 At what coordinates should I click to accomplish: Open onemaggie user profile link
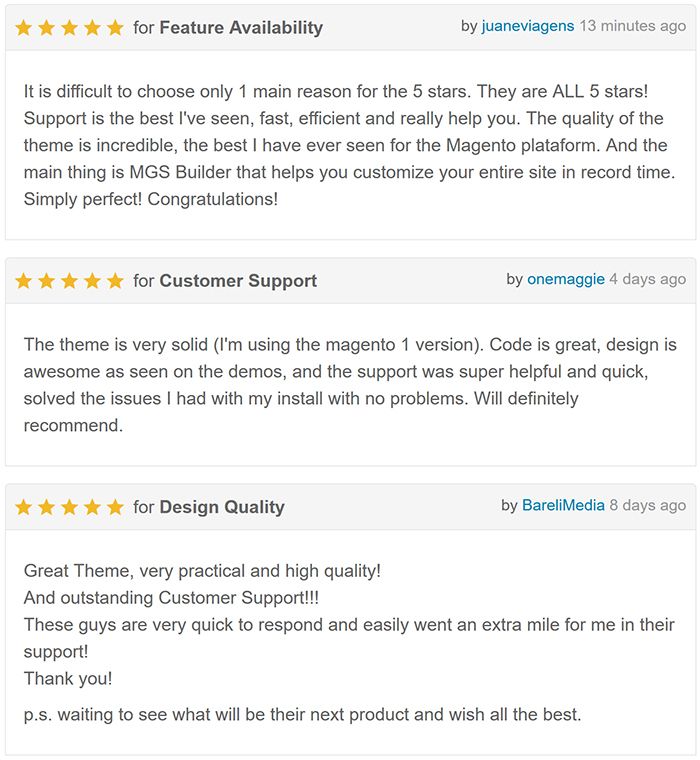coord(566,279)
